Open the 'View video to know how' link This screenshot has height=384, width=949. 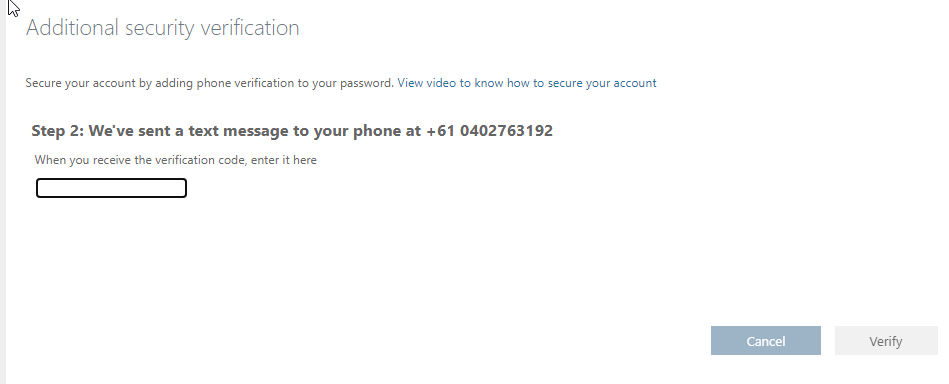(x=527, y=83)
